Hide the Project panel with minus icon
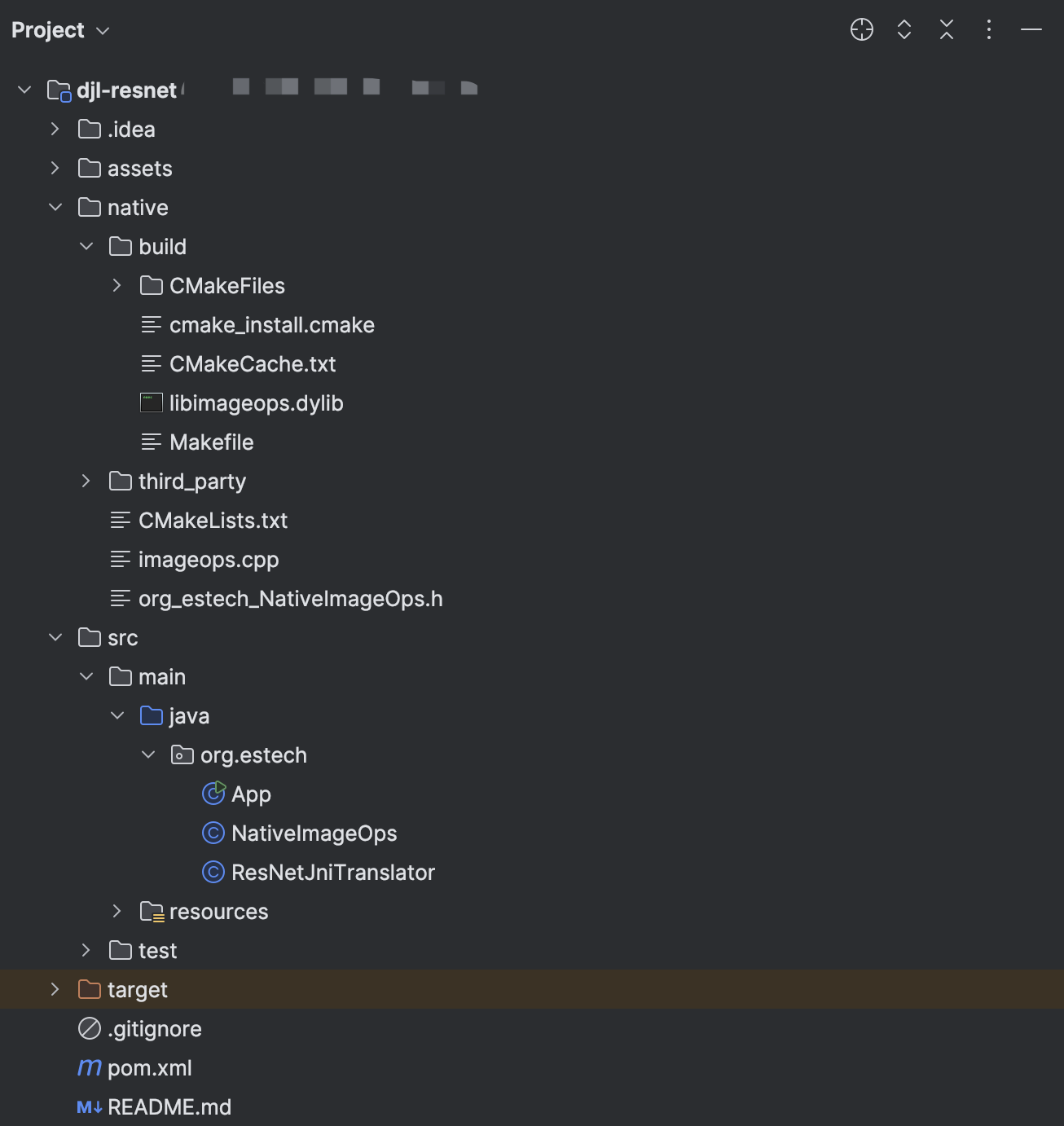The height and width of the screenshot is (1126, 1064). click(x=1031, y=30)
